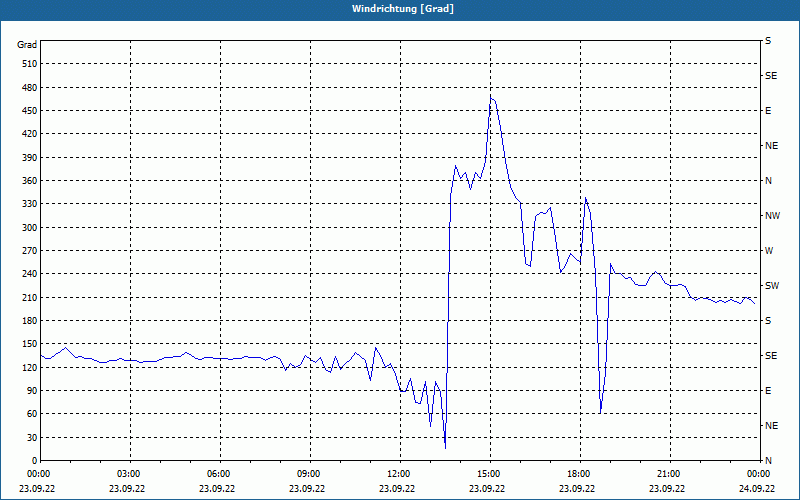This screenshot has height=500, width=800.
Task: Click the 21:00 time label
Action: tap(669, 474)
